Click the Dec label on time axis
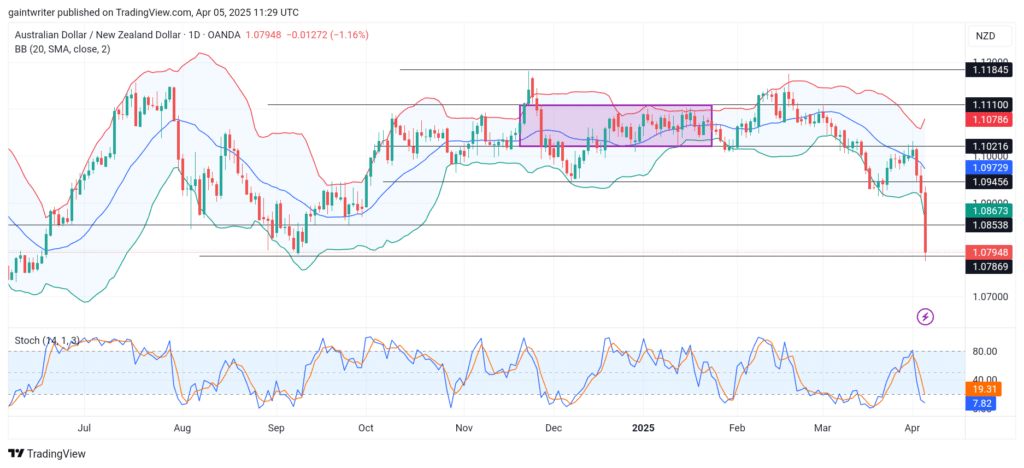The image size is (1024, 468). click(554, 429)
